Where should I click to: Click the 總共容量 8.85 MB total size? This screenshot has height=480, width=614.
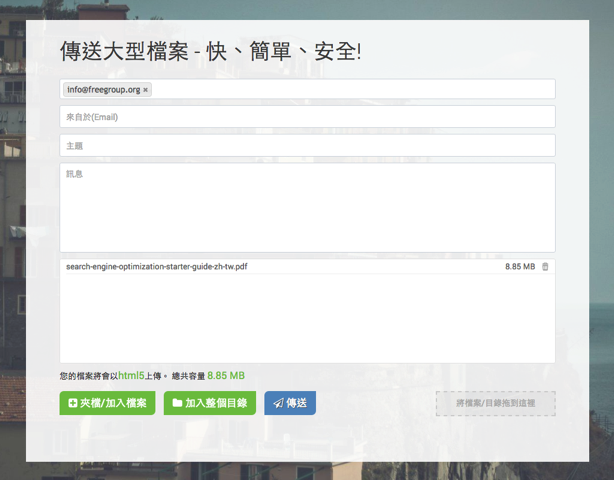point(208,376)
